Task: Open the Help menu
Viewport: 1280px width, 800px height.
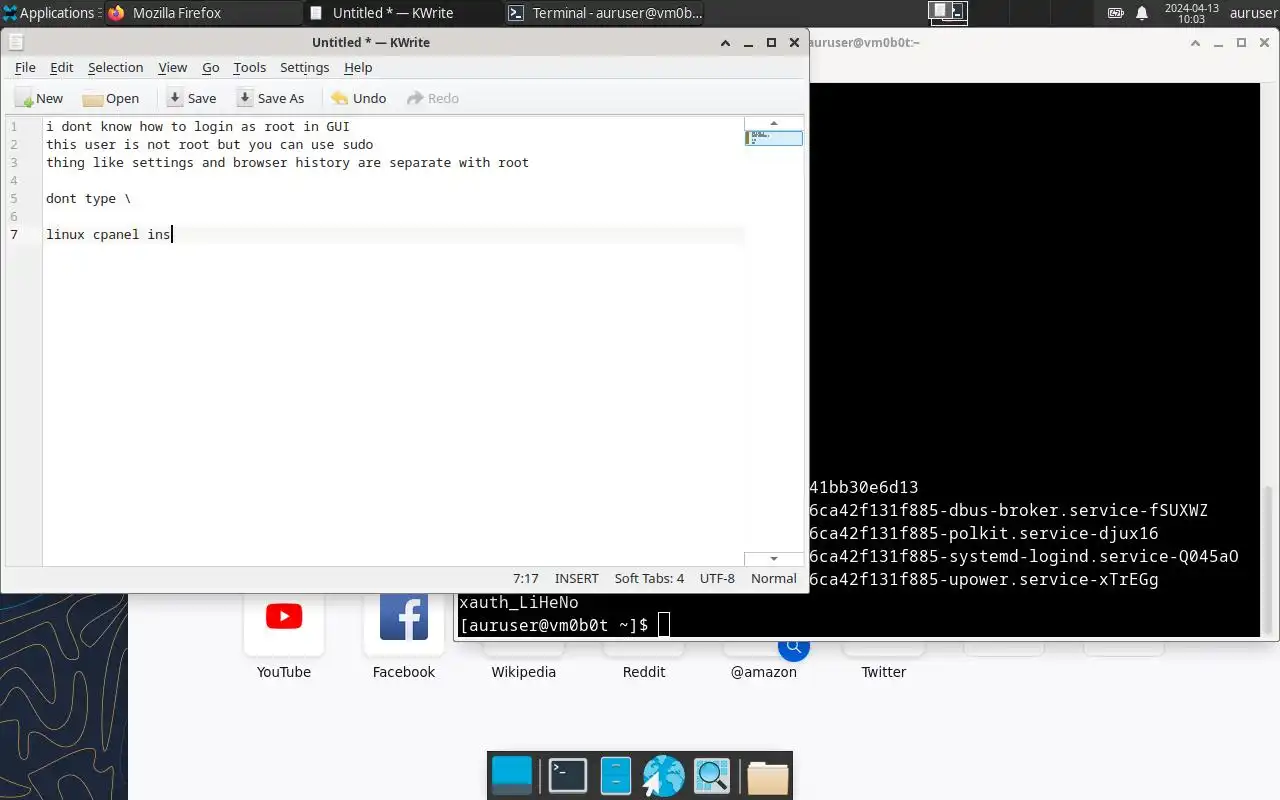Action: point(357,67)
